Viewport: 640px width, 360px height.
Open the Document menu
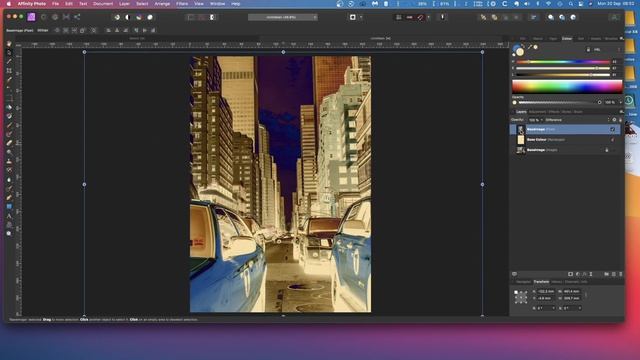pyautogui.click(x=103, y=4)
